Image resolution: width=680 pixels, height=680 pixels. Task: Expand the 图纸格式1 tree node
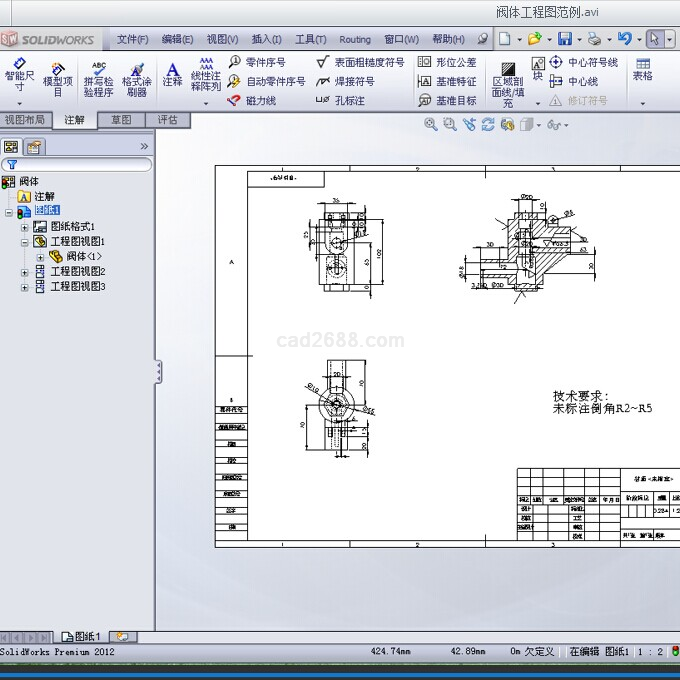pos(25,227)
